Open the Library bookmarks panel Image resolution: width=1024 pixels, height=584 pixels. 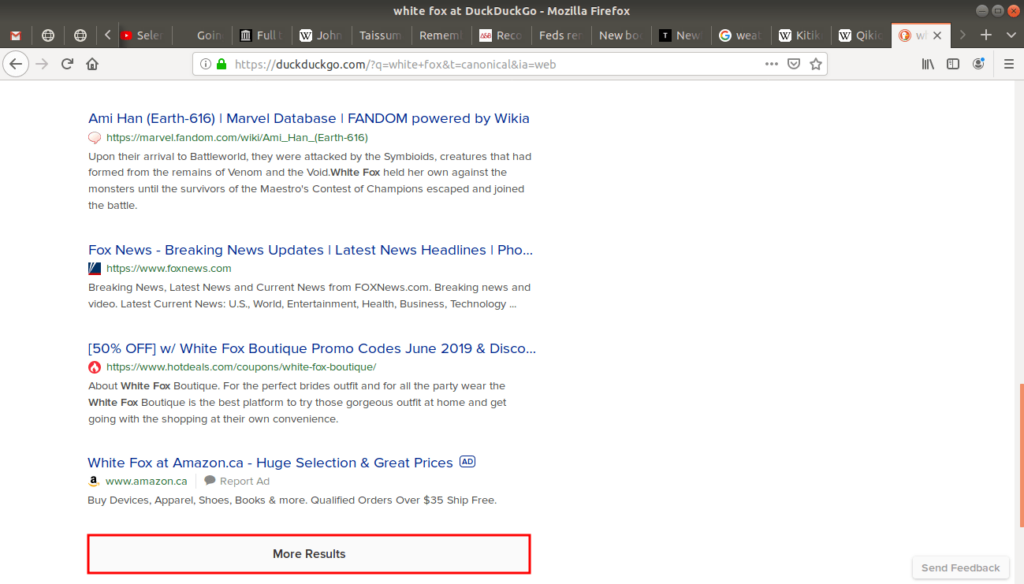click(928, 64)
